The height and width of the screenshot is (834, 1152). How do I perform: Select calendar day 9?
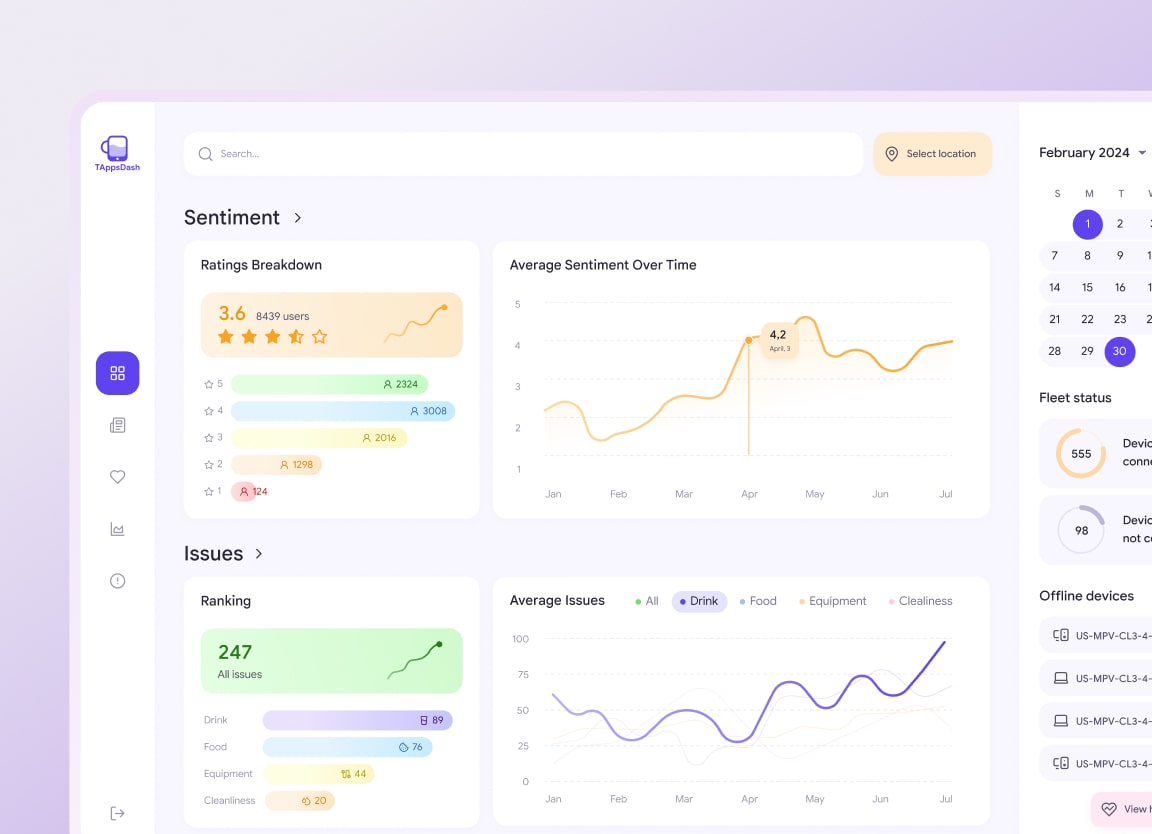[1120, 256]
